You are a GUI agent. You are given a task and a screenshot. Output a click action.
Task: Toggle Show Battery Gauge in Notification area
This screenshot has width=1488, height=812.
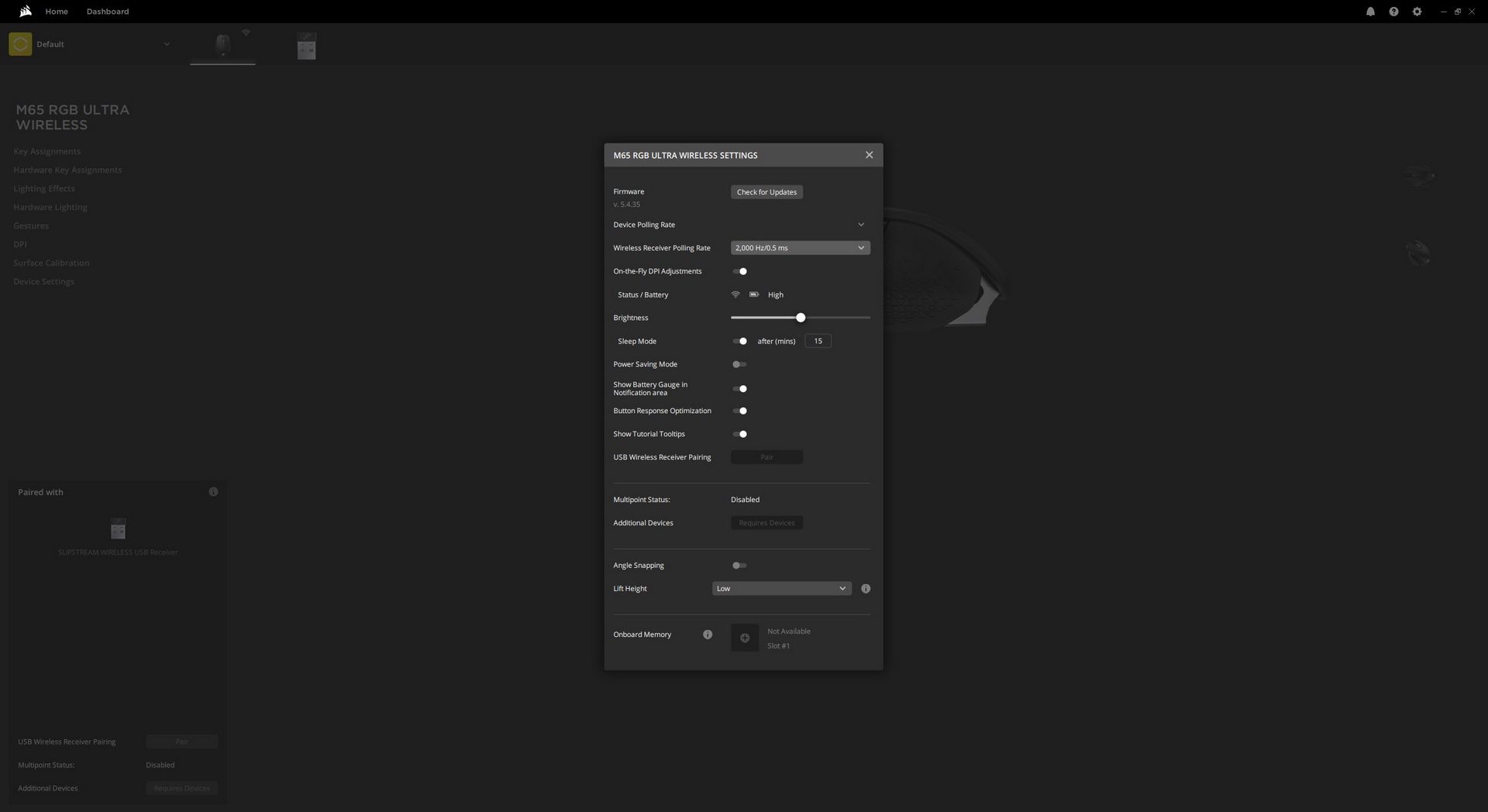pos(740,389)
